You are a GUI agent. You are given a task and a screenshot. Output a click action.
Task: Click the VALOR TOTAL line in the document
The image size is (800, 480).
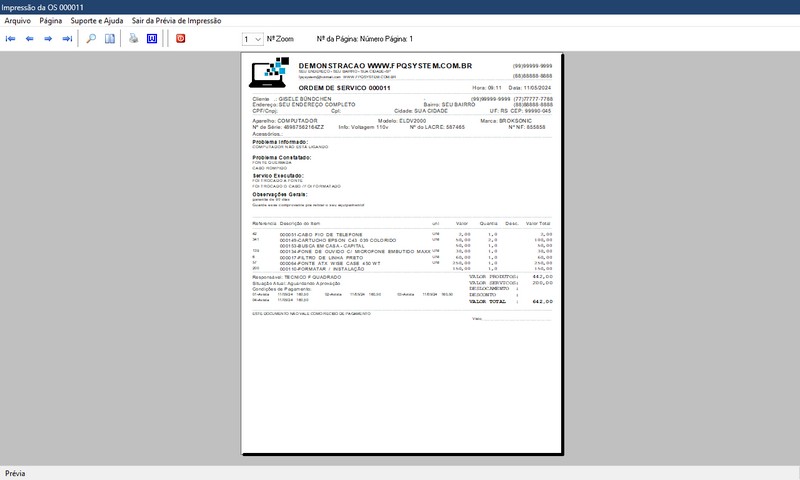[x=511, y=301]
